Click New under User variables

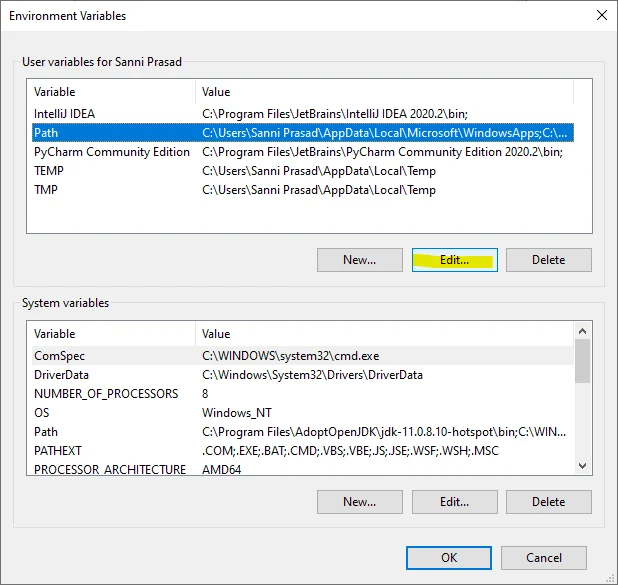[359, 260]
